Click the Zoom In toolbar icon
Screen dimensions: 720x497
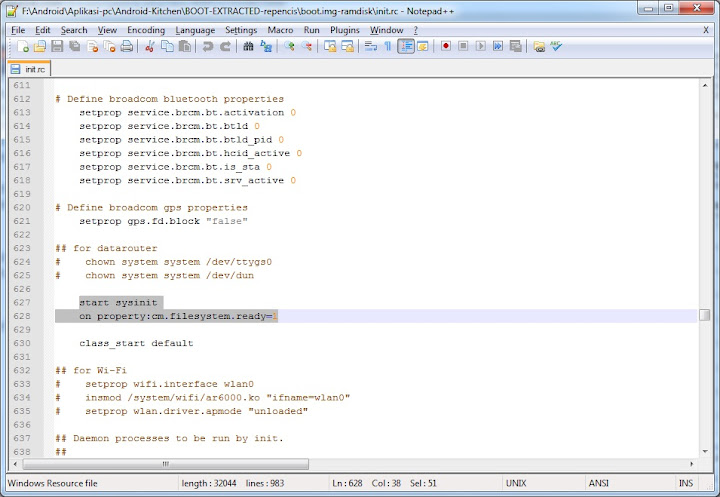click(289, 46)
